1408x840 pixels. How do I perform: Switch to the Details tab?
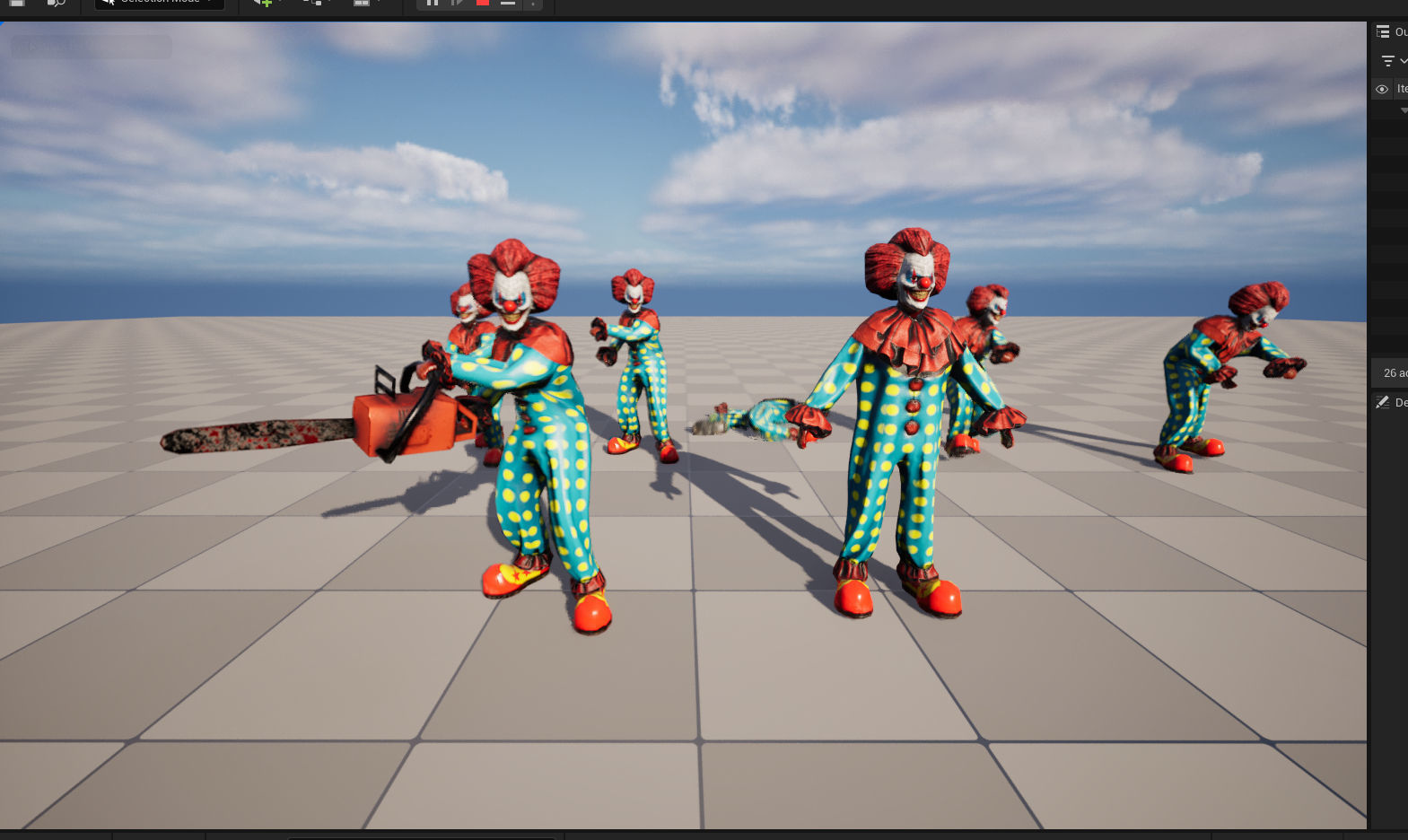tap(1393, 402)
